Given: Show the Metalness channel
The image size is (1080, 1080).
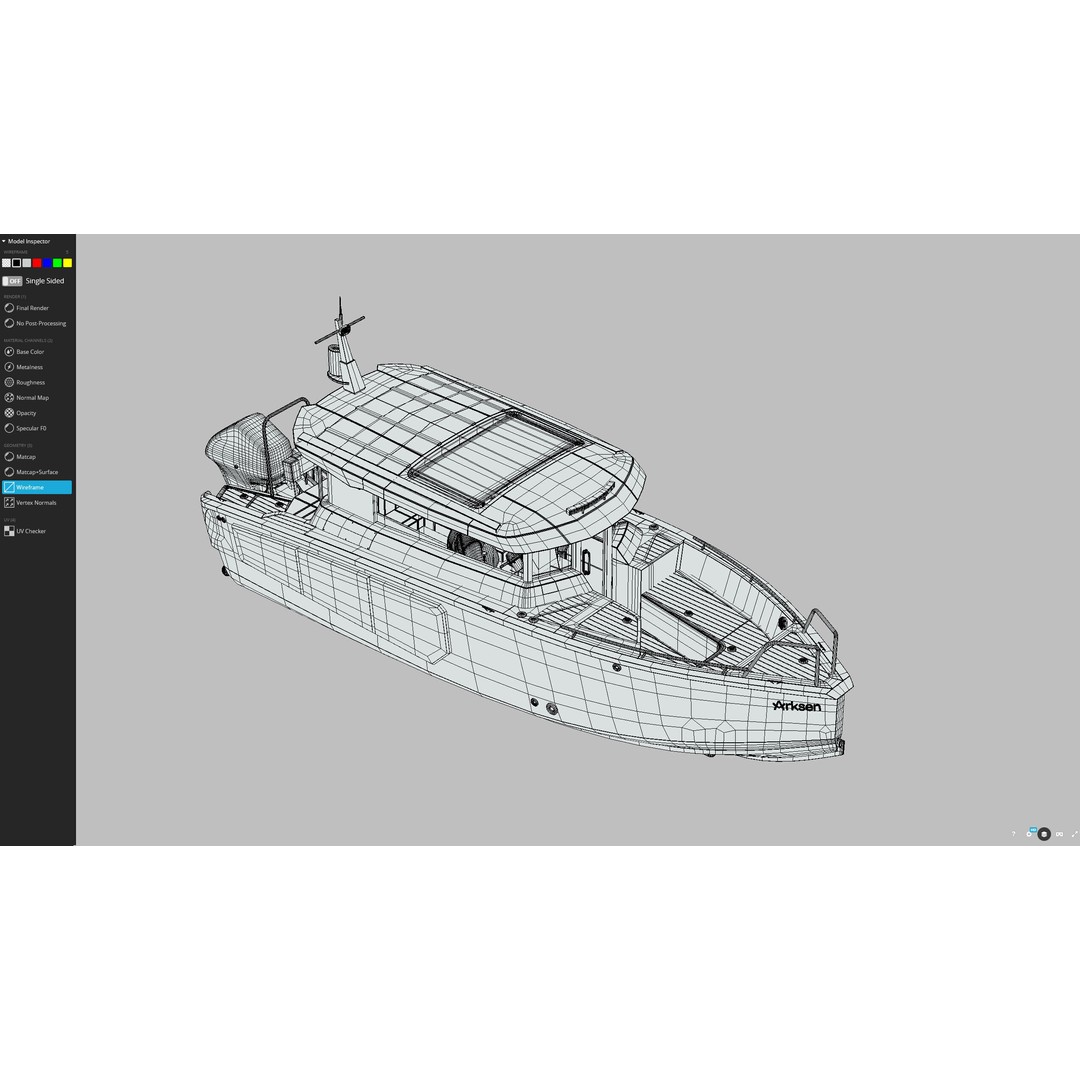Looking at the screenshot, I should tap(23, 367).
